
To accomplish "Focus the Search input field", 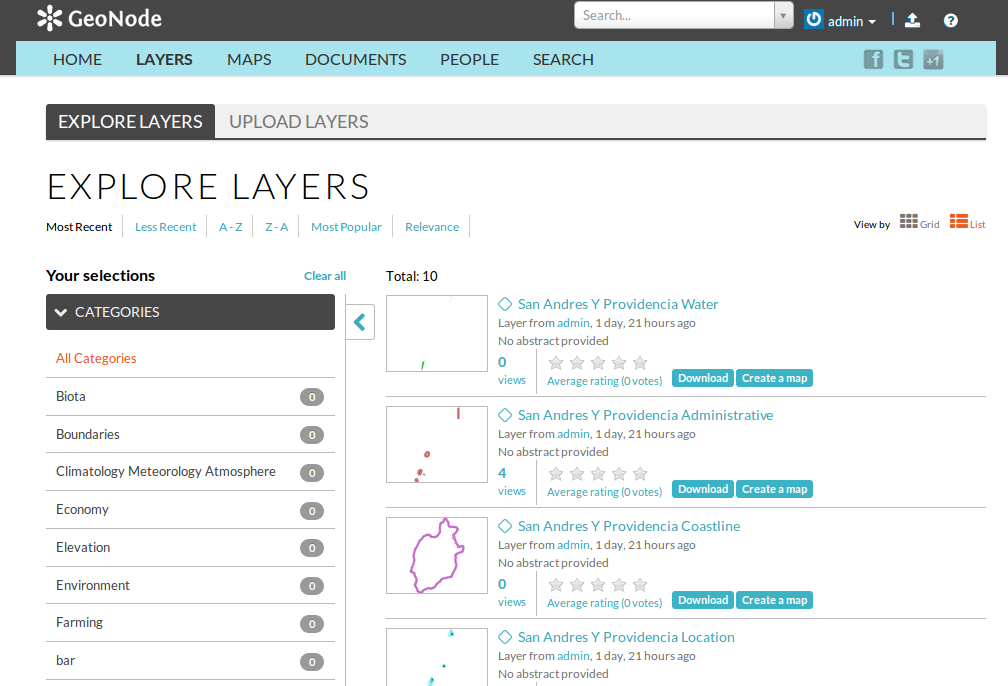I will click(674, 15).
